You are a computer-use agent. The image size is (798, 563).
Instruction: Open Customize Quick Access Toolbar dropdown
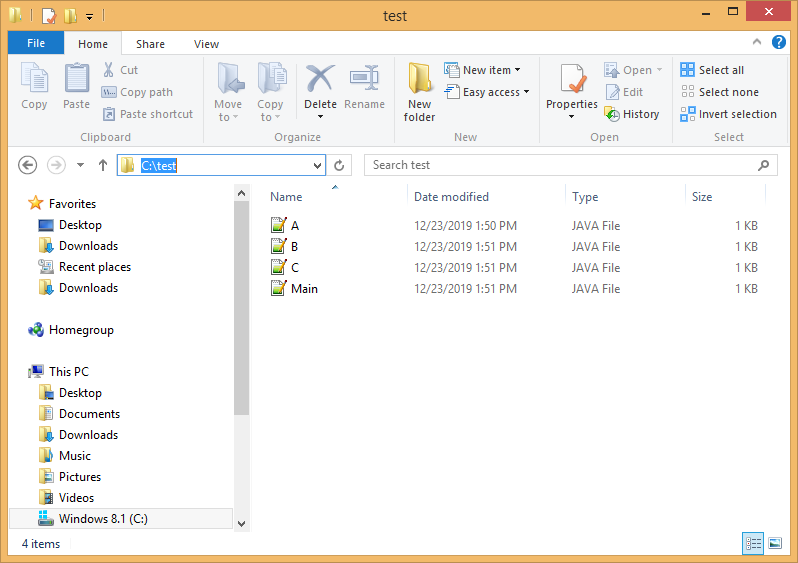tap(89, 17)
